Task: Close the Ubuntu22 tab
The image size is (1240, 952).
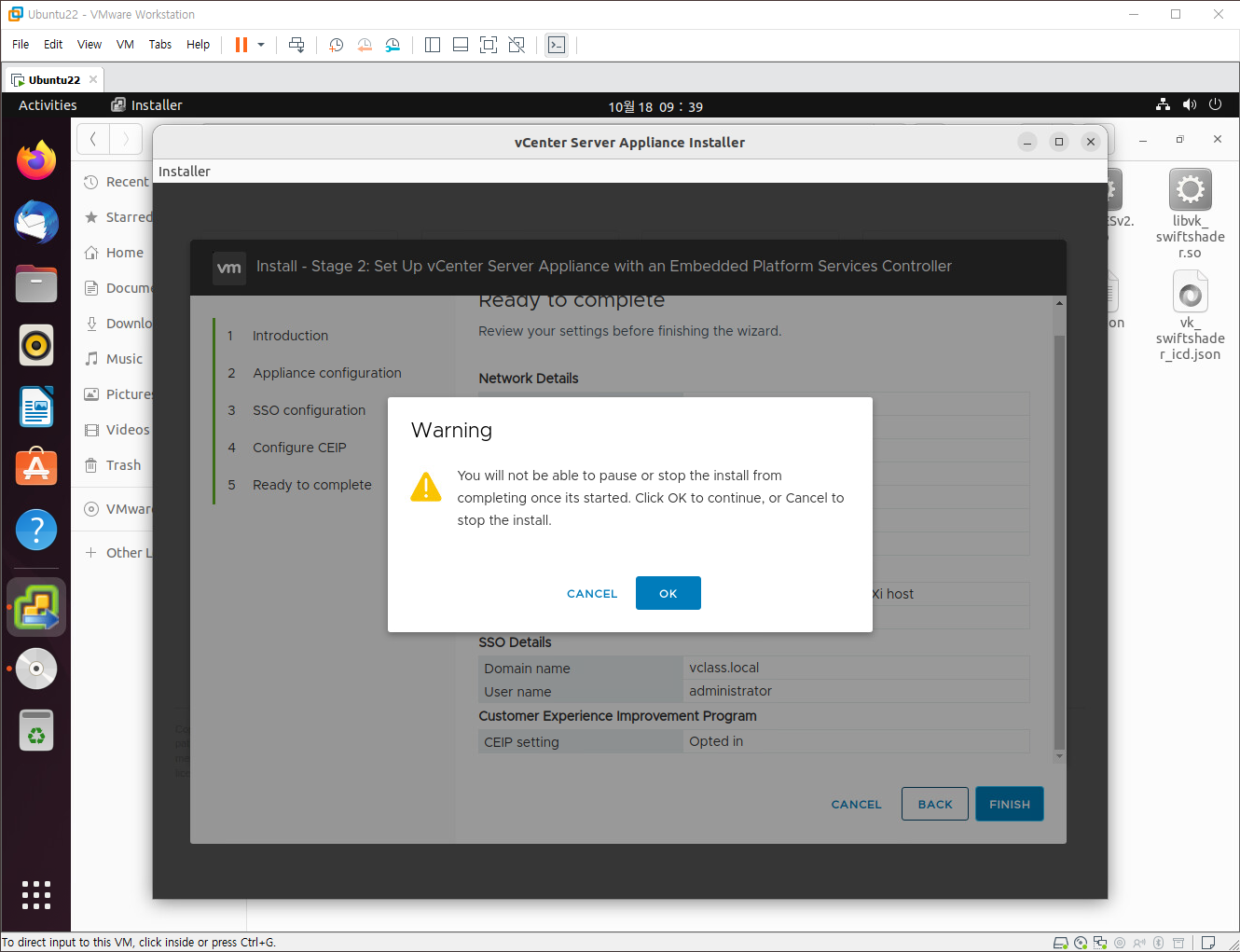Action: (93, 79)
